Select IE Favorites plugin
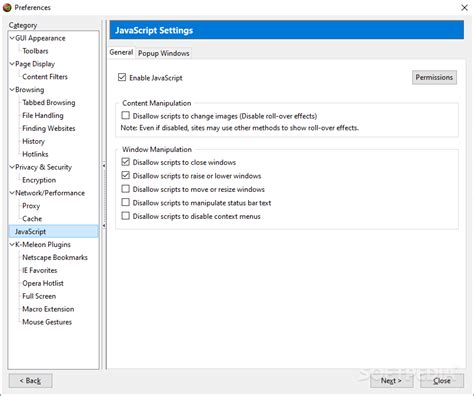This screenshot has height=396, width=474. [x=40, y=270]
